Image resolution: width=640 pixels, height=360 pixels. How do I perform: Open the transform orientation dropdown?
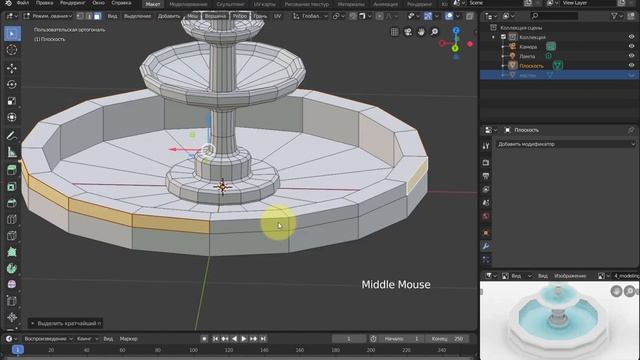pyautogui.click(x=311, y=16)
